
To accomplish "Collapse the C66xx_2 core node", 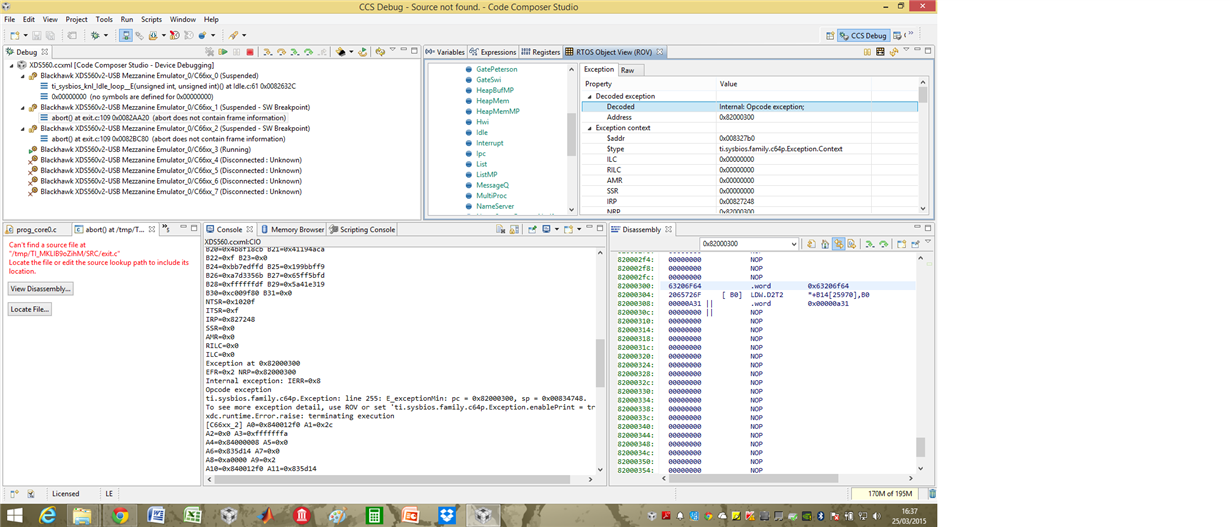I will [x=24, y=128].
